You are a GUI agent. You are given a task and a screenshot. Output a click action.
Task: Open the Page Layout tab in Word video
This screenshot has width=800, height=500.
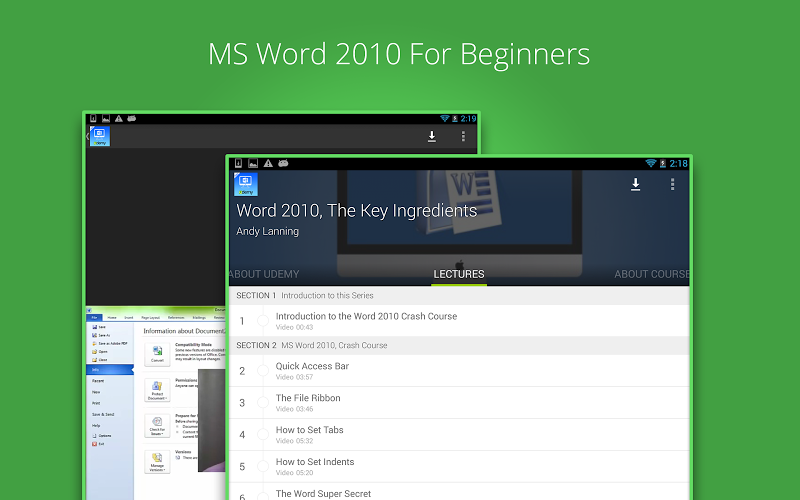(x=151, y=317)
